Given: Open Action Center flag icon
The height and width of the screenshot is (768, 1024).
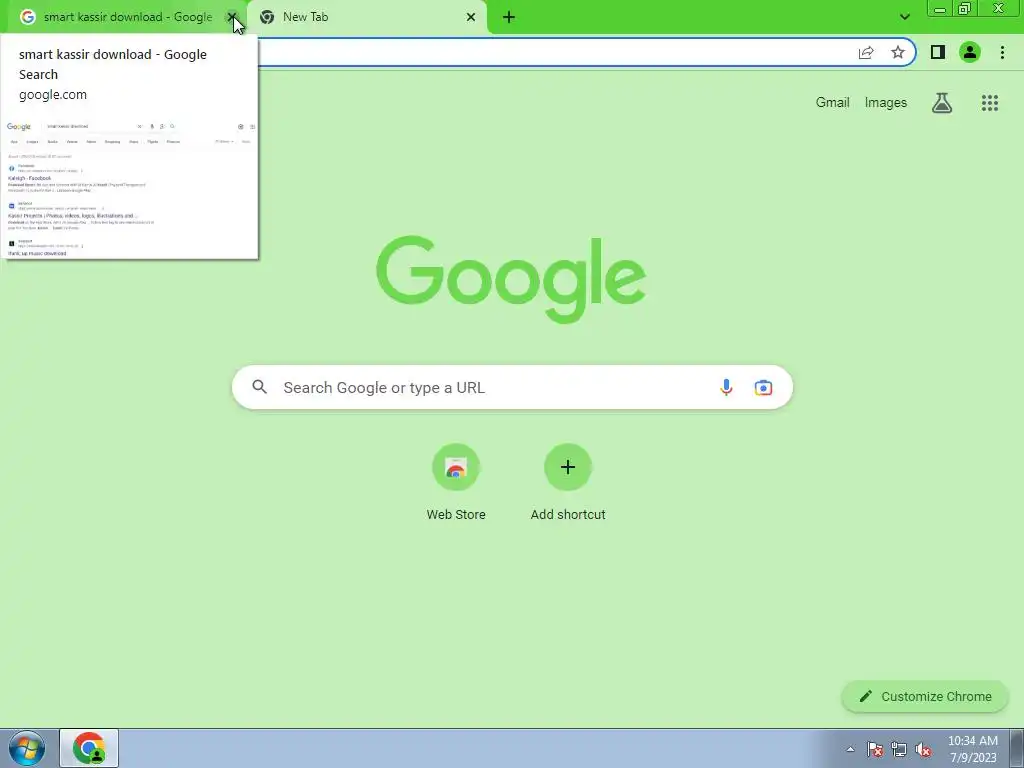Looking at the screenshot, I should (x=874, y=749).
